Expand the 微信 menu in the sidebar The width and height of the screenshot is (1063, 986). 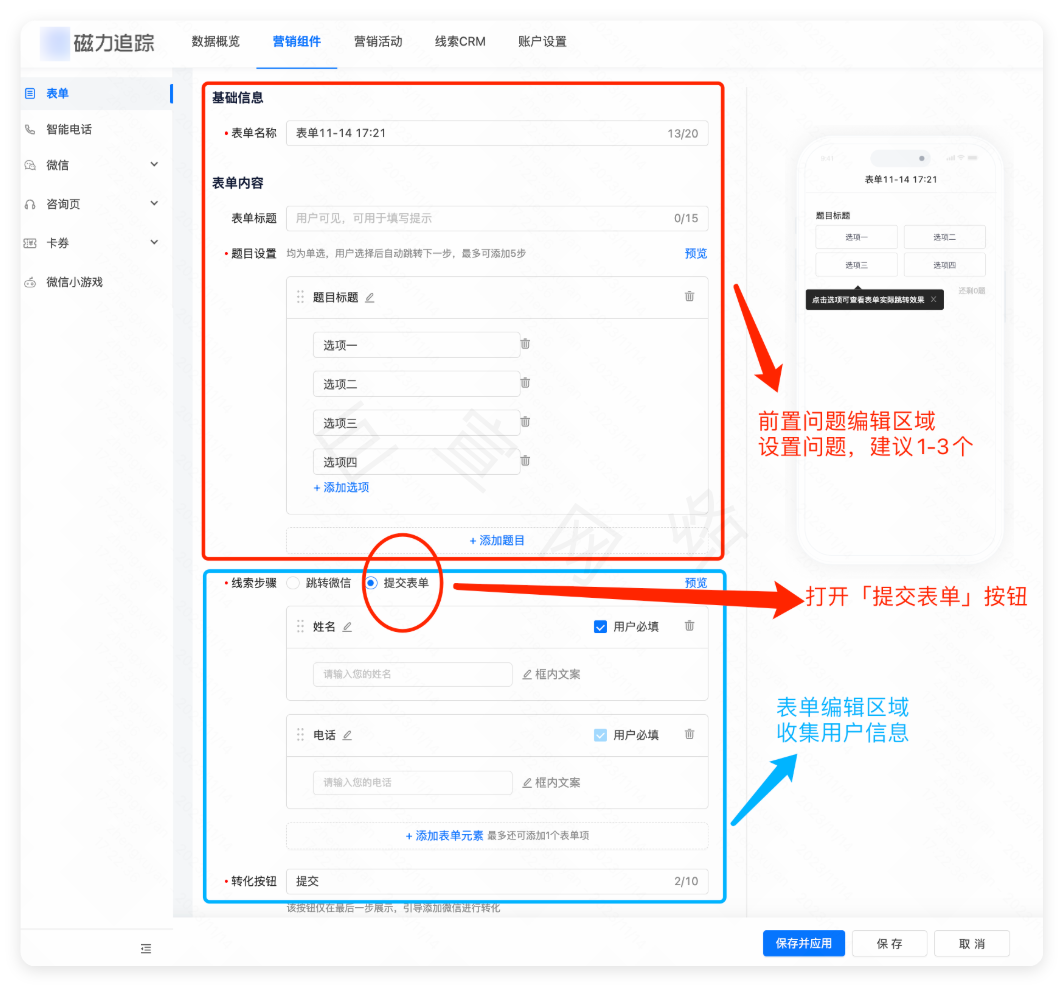pyautogui.click(x=154, y=164)
